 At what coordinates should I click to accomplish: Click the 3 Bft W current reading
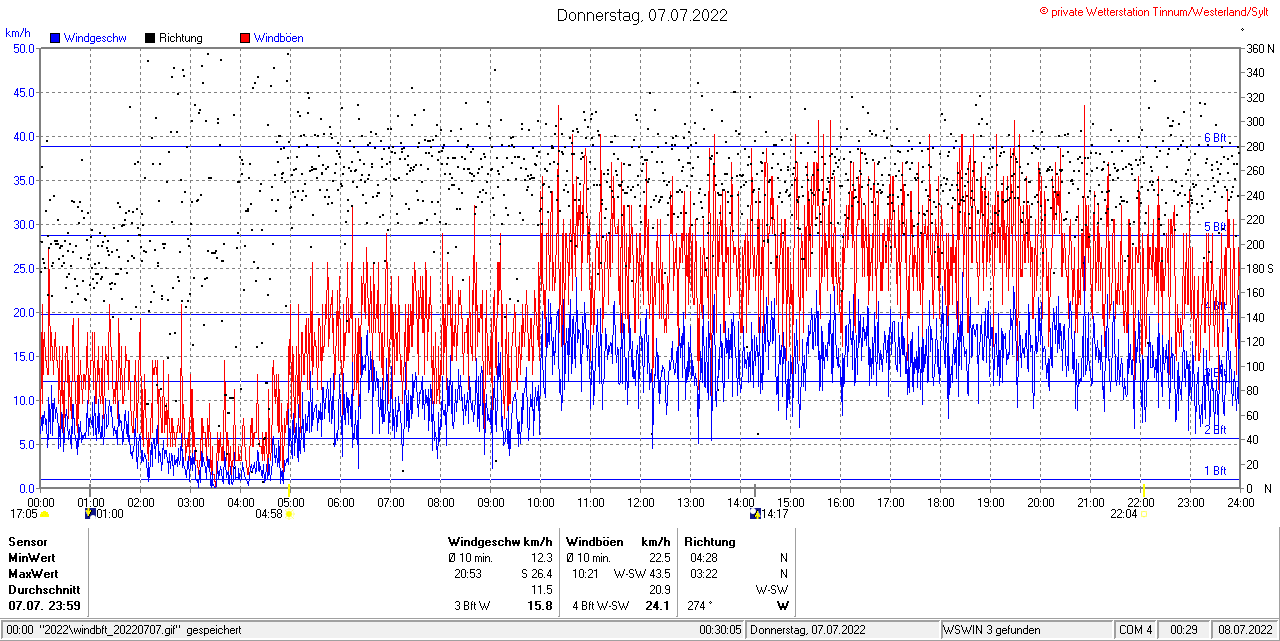point(472,606)
